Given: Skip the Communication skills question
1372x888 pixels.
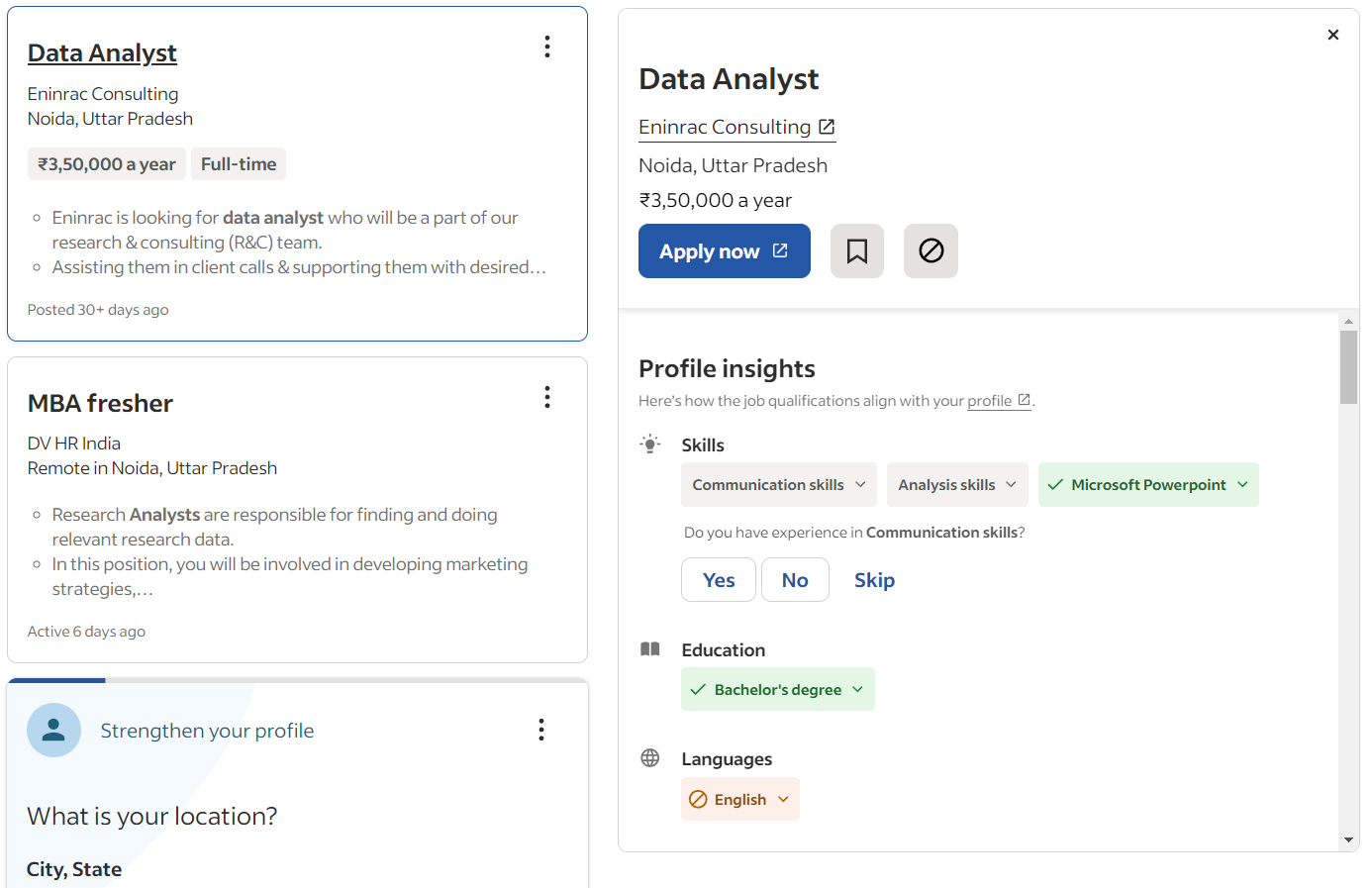Looking at the screenshot, I should [874, 580].
